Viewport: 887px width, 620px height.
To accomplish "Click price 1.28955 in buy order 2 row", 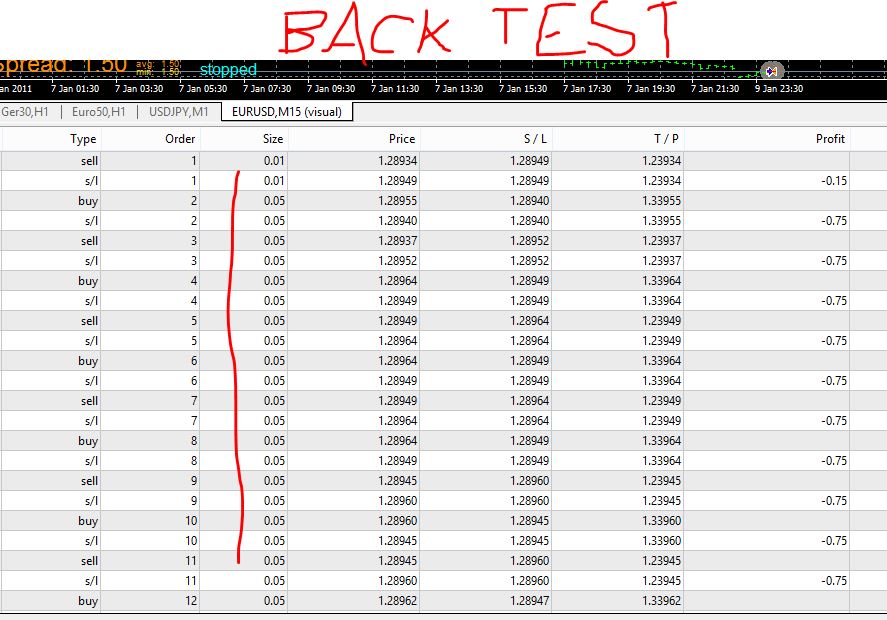I will click(x=398, y=201).
